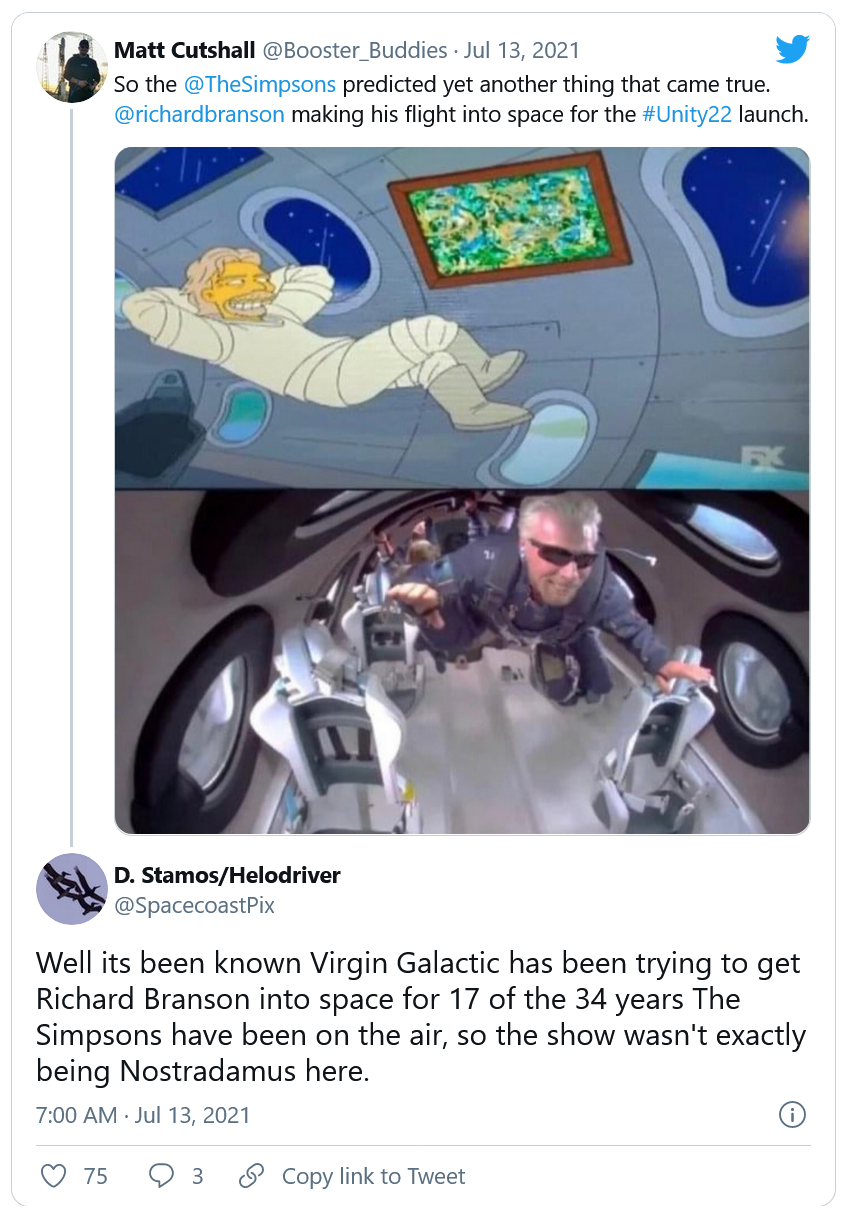Like the tweet with the heart icon
847x1225 pixels.
point(53,1176)
